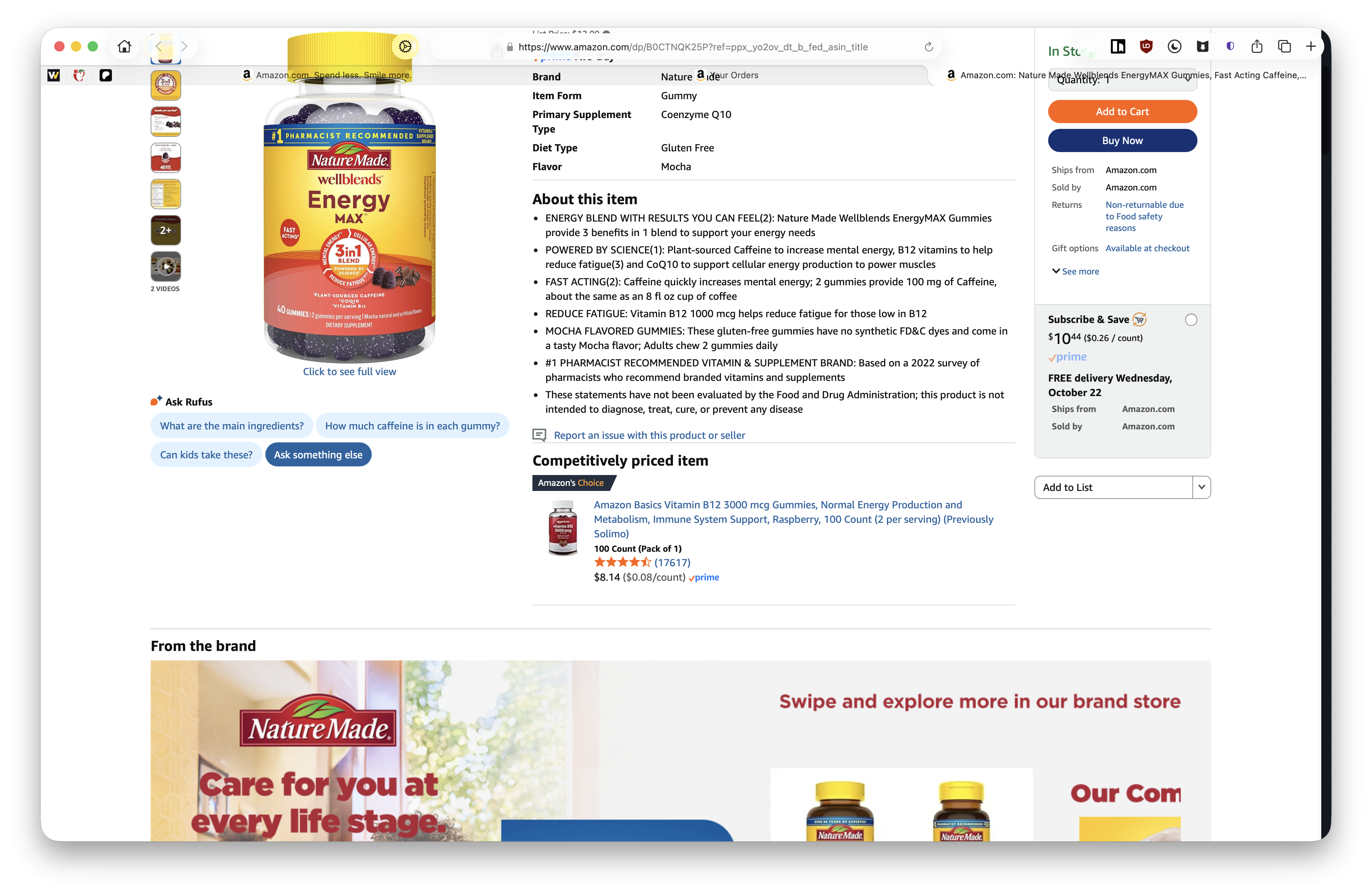Select the Subscribe & Save radio button
1372x895 pixels.
click(x=1191, y=320)
